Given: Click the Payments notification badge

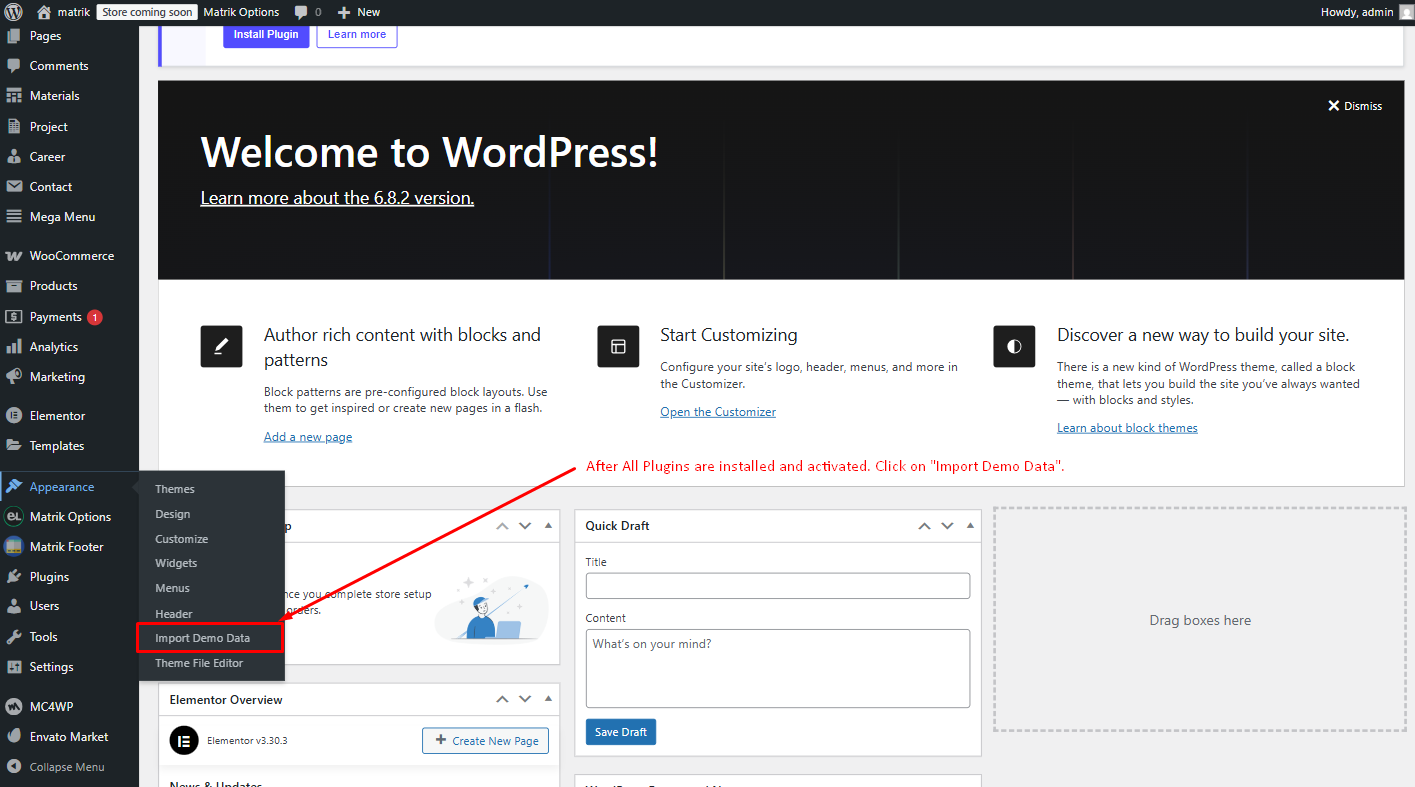Looking at the screenshot, I should point(95,317).
